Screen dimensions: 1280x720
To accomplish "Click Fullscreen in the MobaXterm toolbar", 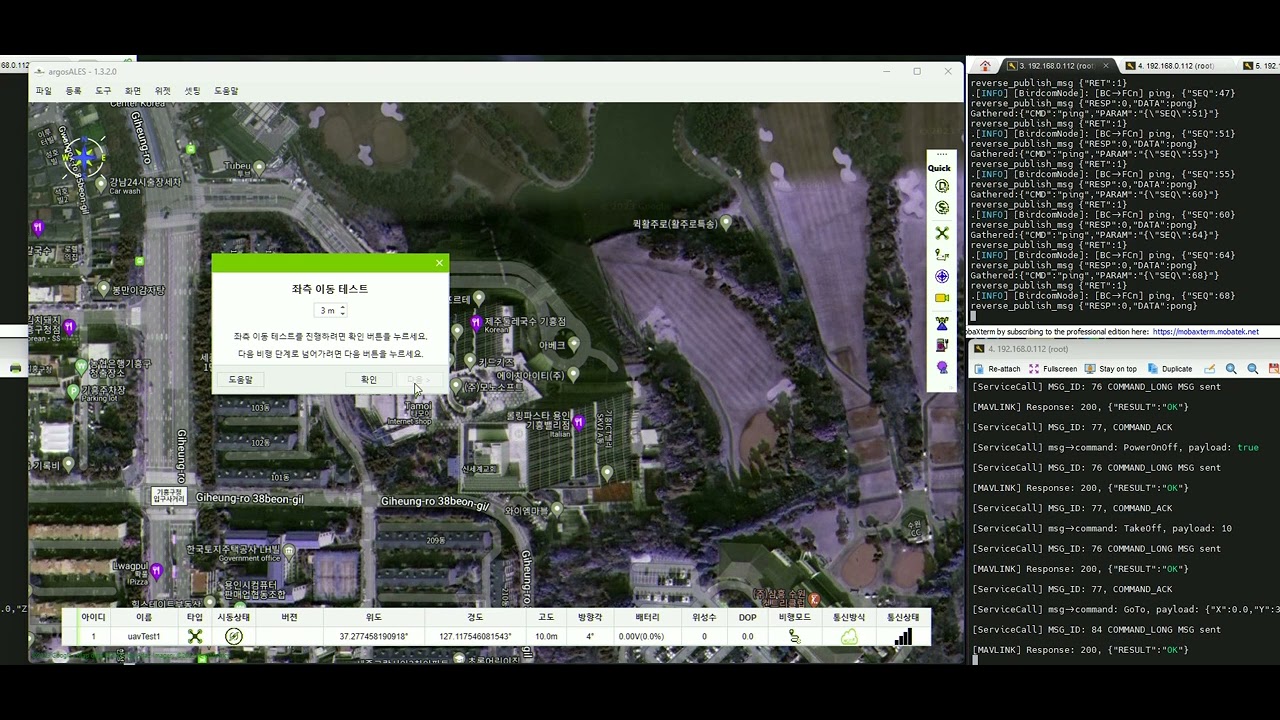I will click(x=1054, y=369).
